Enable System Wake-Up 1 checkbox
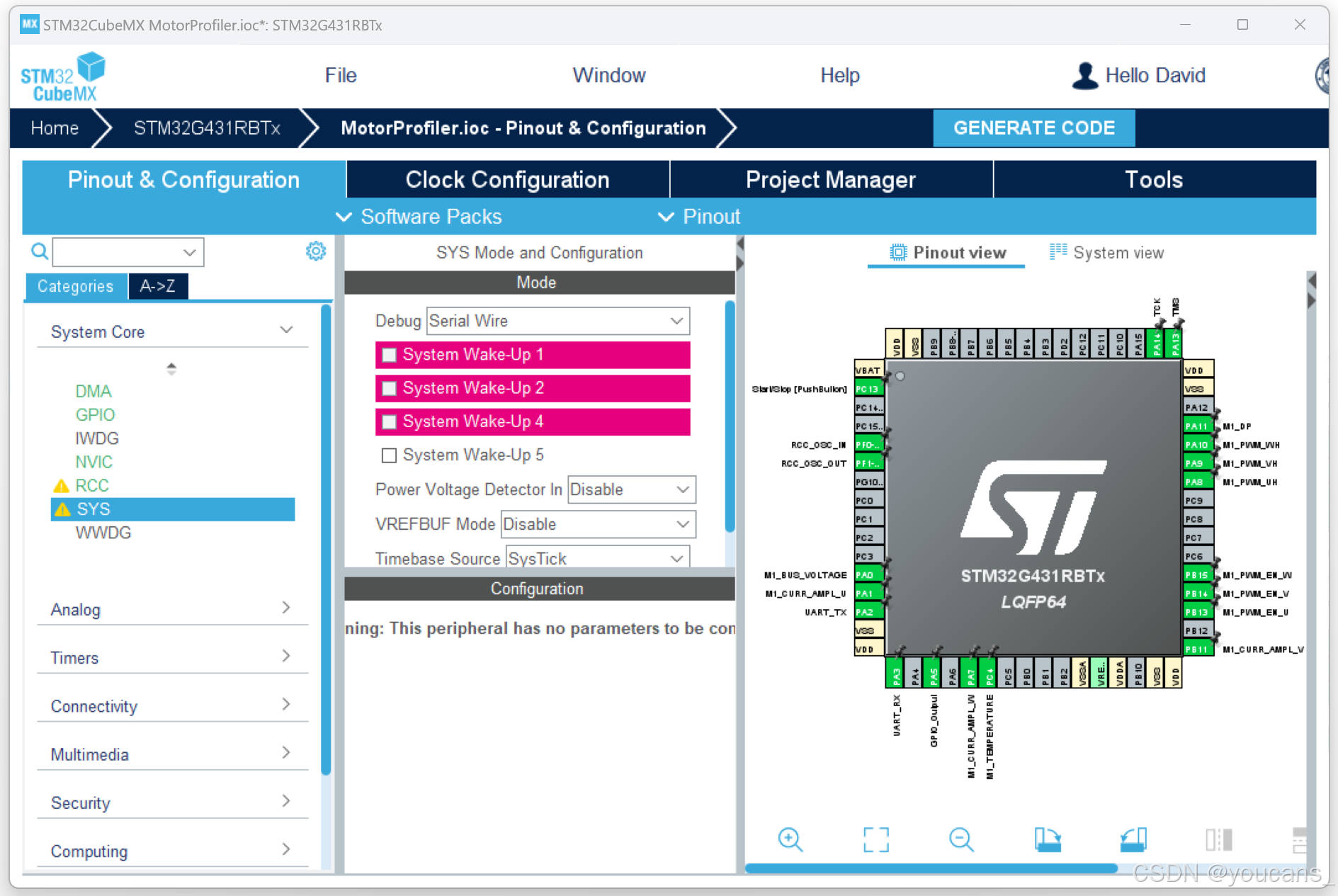The height and width of the screenshot is (896, 1338). 389,355
